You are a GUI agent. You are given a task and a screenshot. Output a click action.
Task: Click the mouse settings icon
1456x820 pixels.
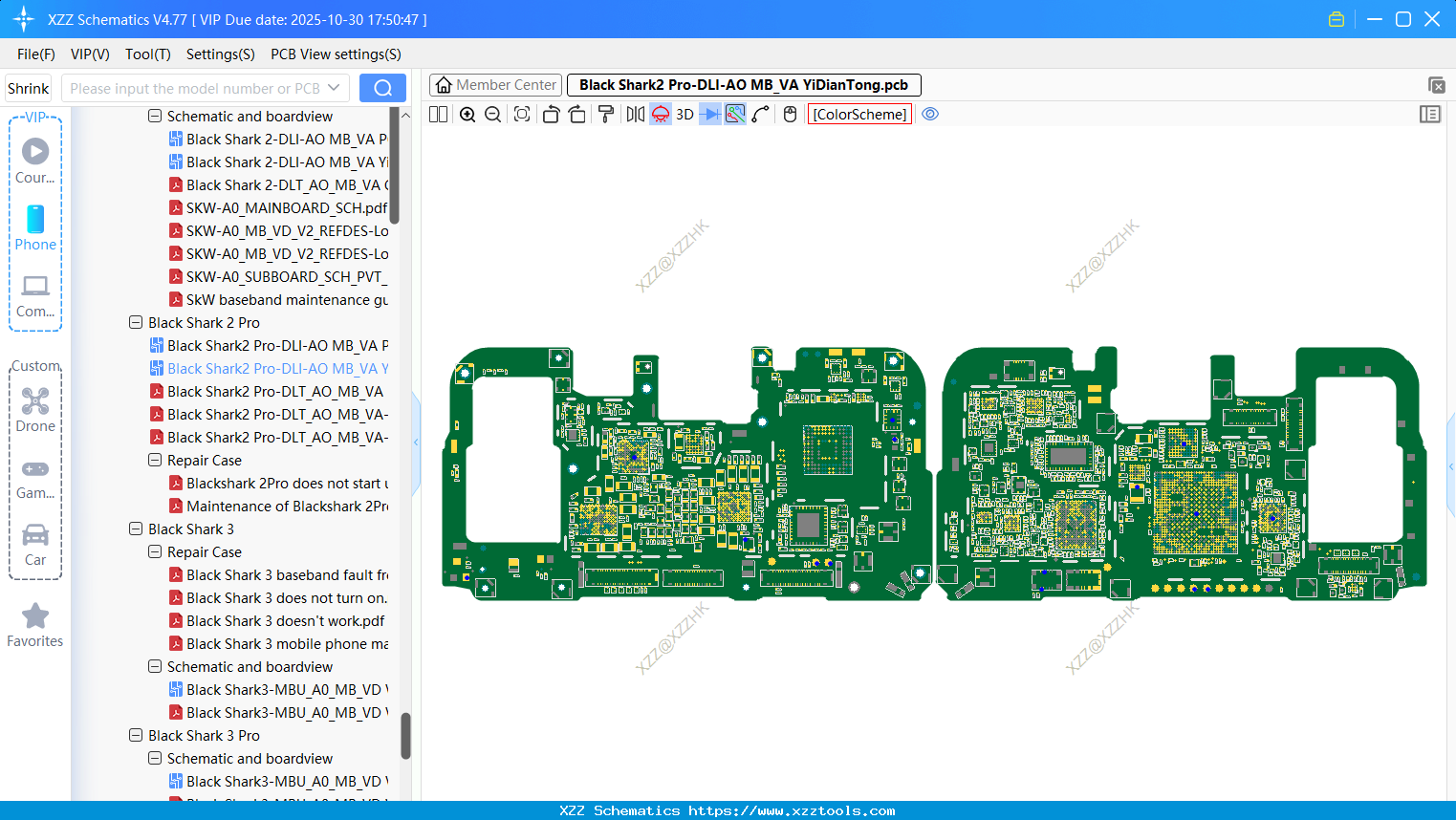[x=790, y=115]
